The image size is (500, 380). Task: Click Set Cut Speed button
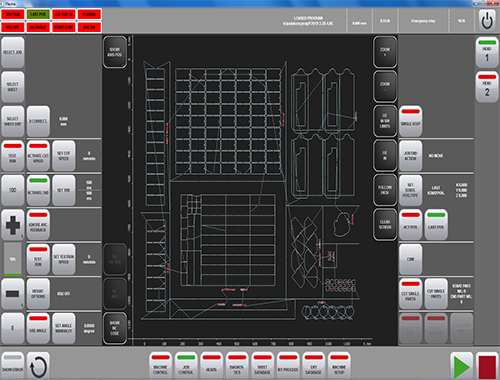coord(64,156)
